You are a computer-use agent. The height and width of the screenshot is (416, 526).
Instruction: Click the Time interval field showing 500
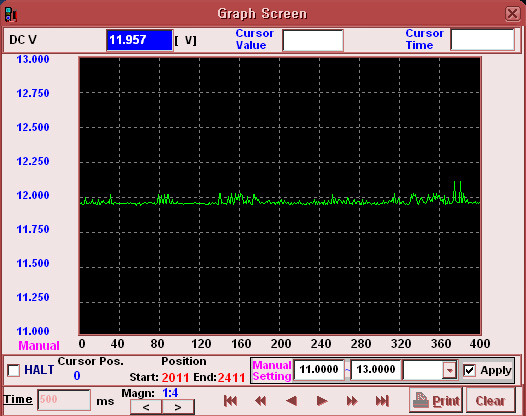pos(64,400)
